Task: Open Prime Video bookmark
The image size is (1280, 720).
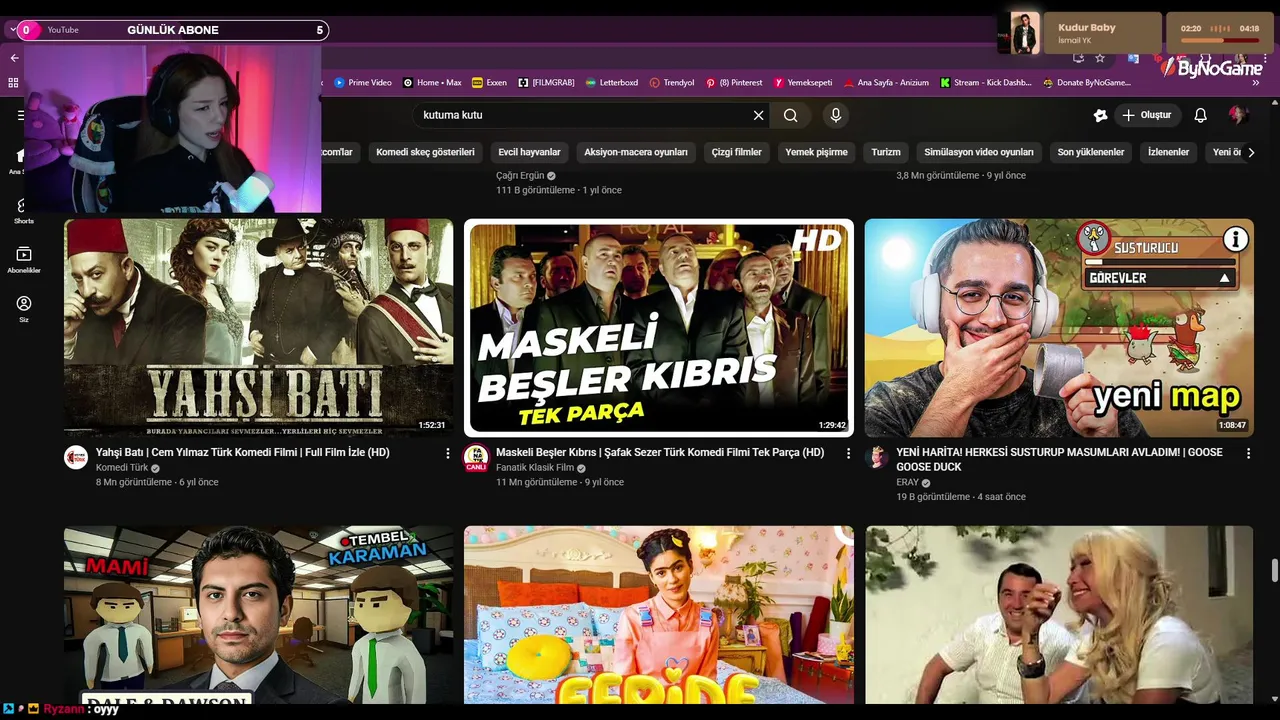Action: pos(362,83)
